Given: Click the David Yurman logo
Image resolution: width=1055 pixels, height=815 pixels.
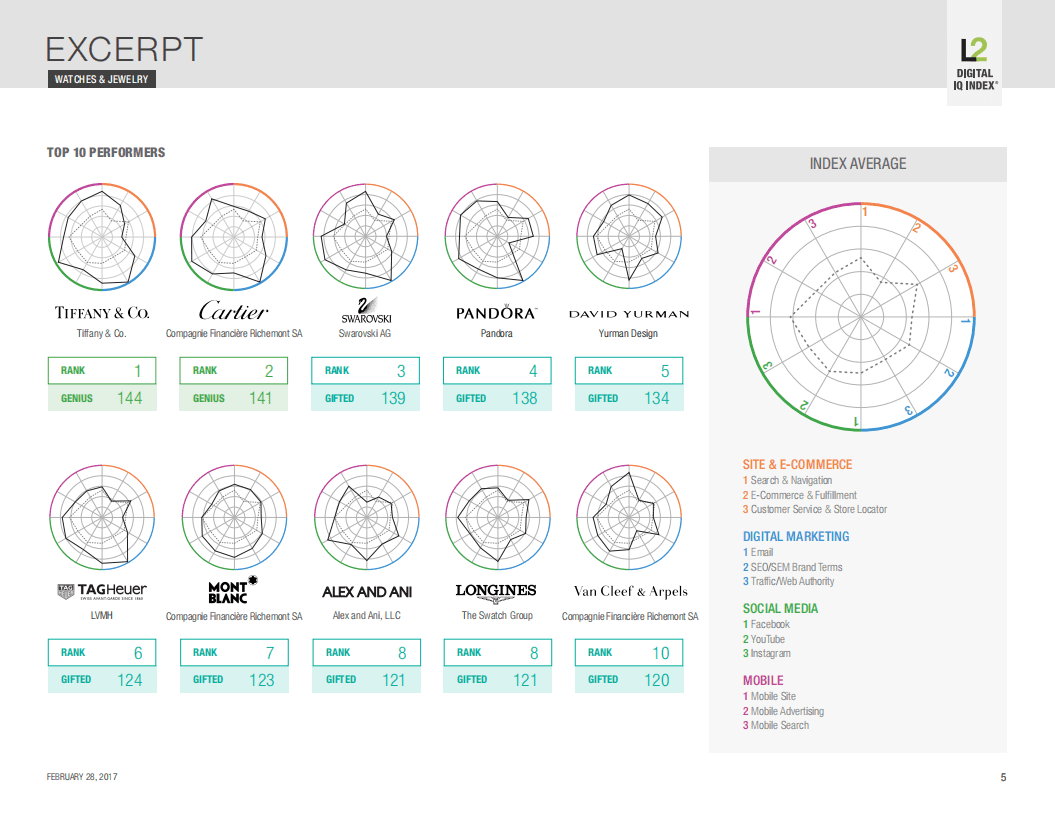Looking at the screenshot, I should point(628,314).
